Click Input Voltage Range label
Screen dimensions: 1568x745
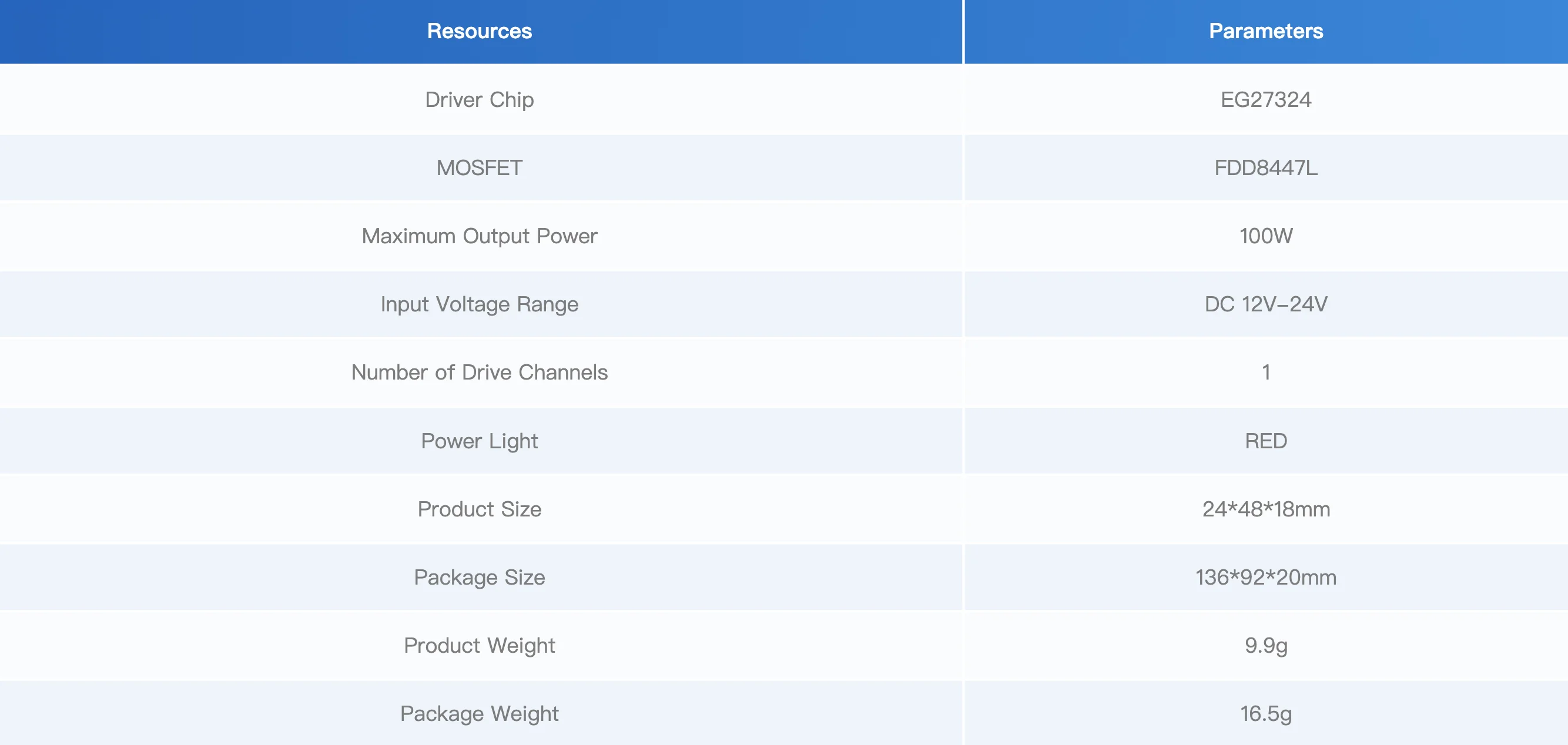[479, 304]
